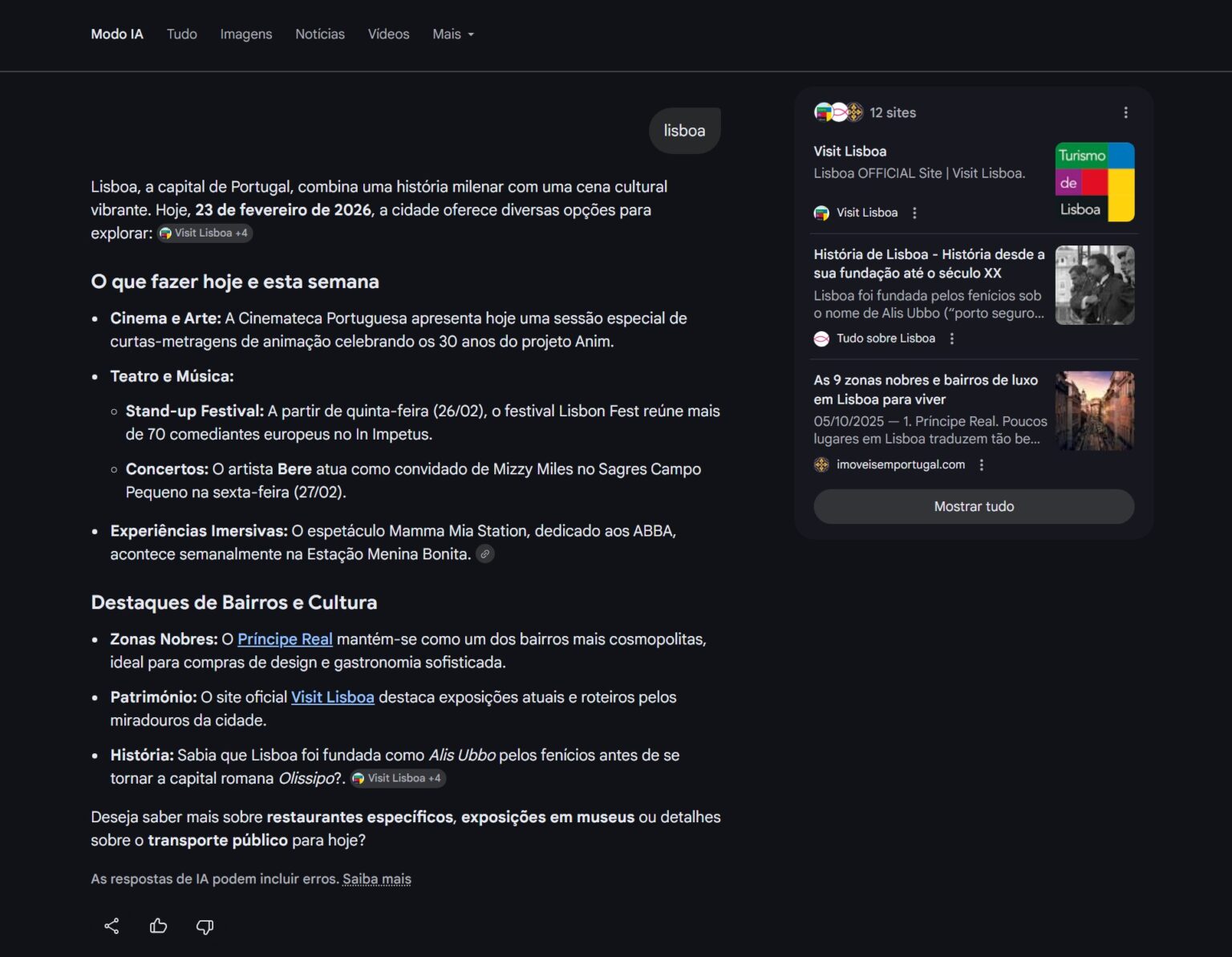This screenshot has height=957, width=1232.
Task: Open the three-dot menu of the sources panel
Action: [1126, 113]
